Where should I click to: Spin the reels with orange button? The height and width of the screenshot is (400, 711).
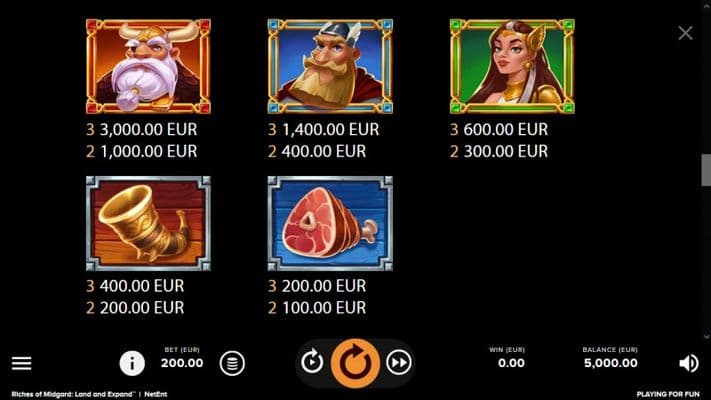click(355, 363)
